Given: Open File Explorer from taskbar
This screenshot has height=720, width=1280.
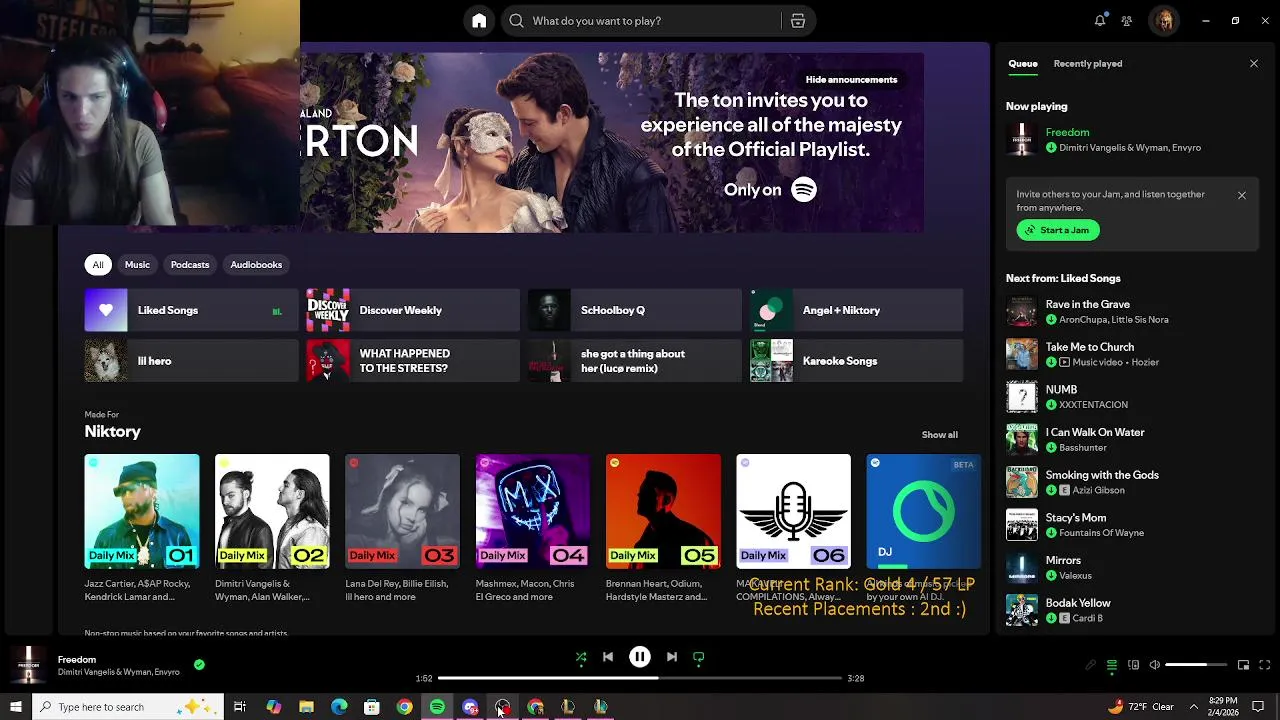Looking at the screenshot, I should pos(306,707).
